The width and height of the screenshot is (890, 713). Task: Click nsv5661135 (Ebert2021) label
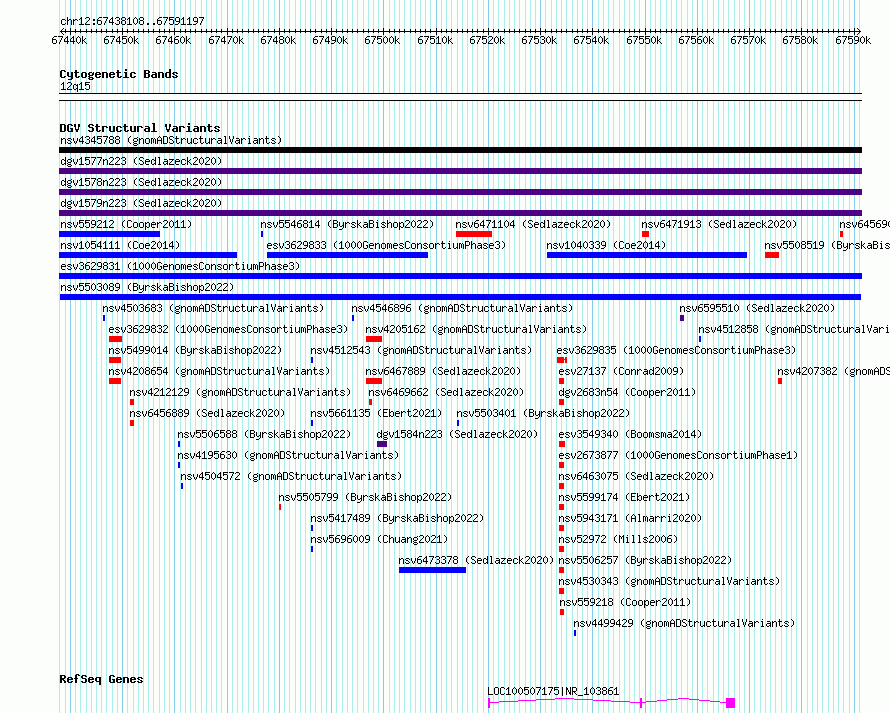(376, 413)
